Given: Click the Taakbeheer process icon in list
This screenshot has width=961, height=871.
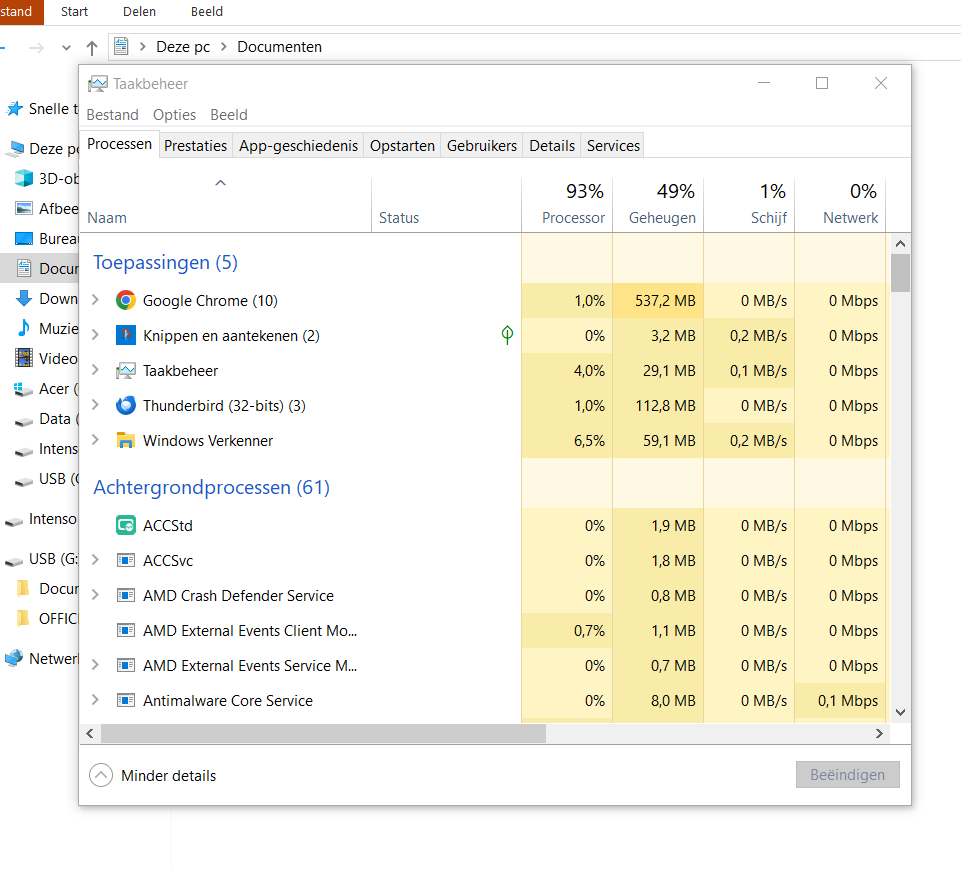Looking at the screenshot, I should point(125,371).
